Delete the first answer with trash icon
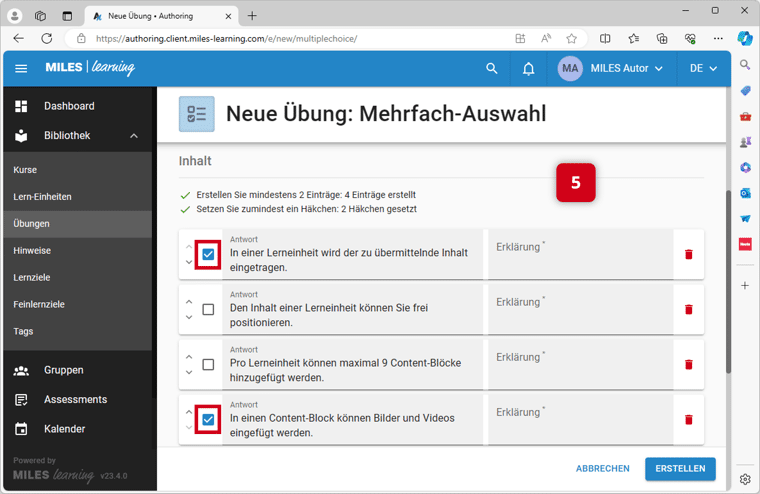This screenshot has width=760, height=494. [x=688, y=255]
